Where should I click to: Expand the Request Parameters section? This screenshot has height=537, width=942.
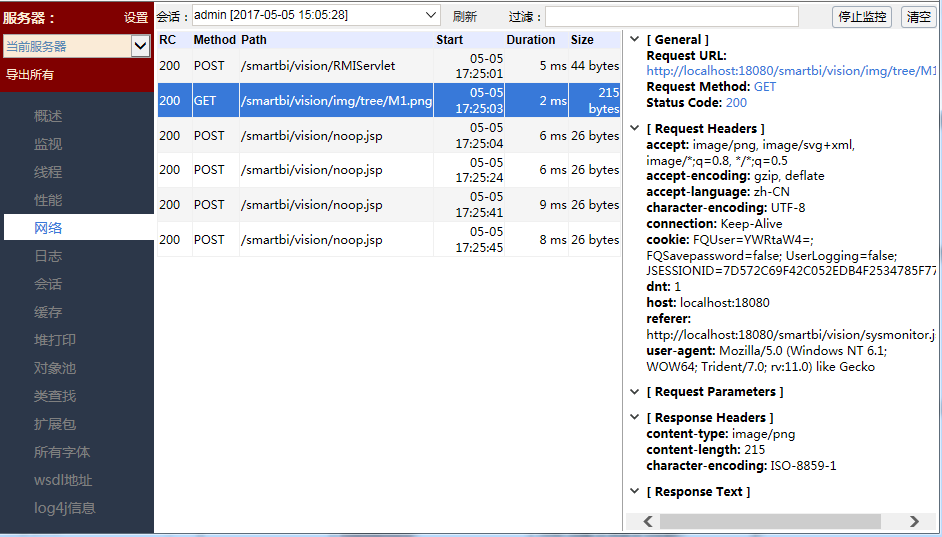tap(634, 392)
